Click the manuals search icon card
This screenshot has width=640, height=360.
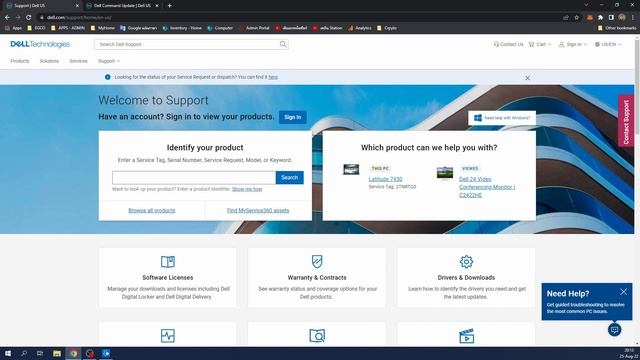pyautogui.click(x=317, y=336)
